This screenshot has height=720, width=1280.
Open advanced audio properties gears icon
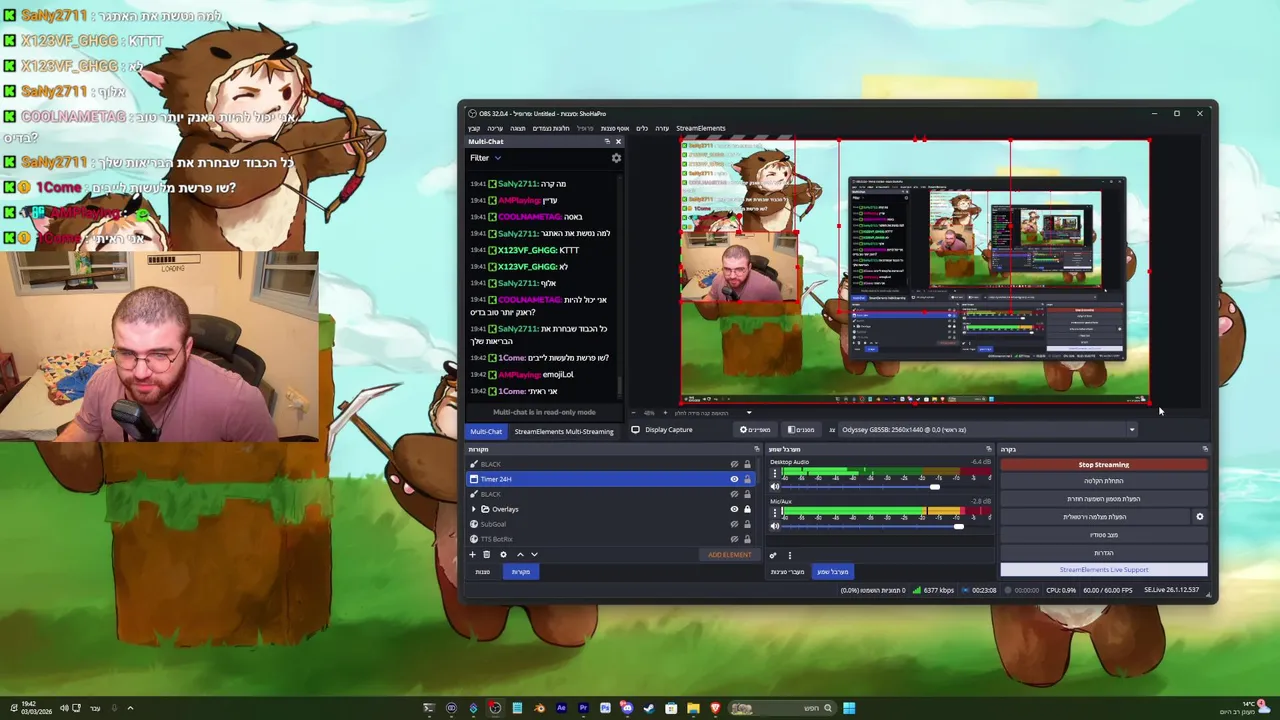click(x=773, y=555)
